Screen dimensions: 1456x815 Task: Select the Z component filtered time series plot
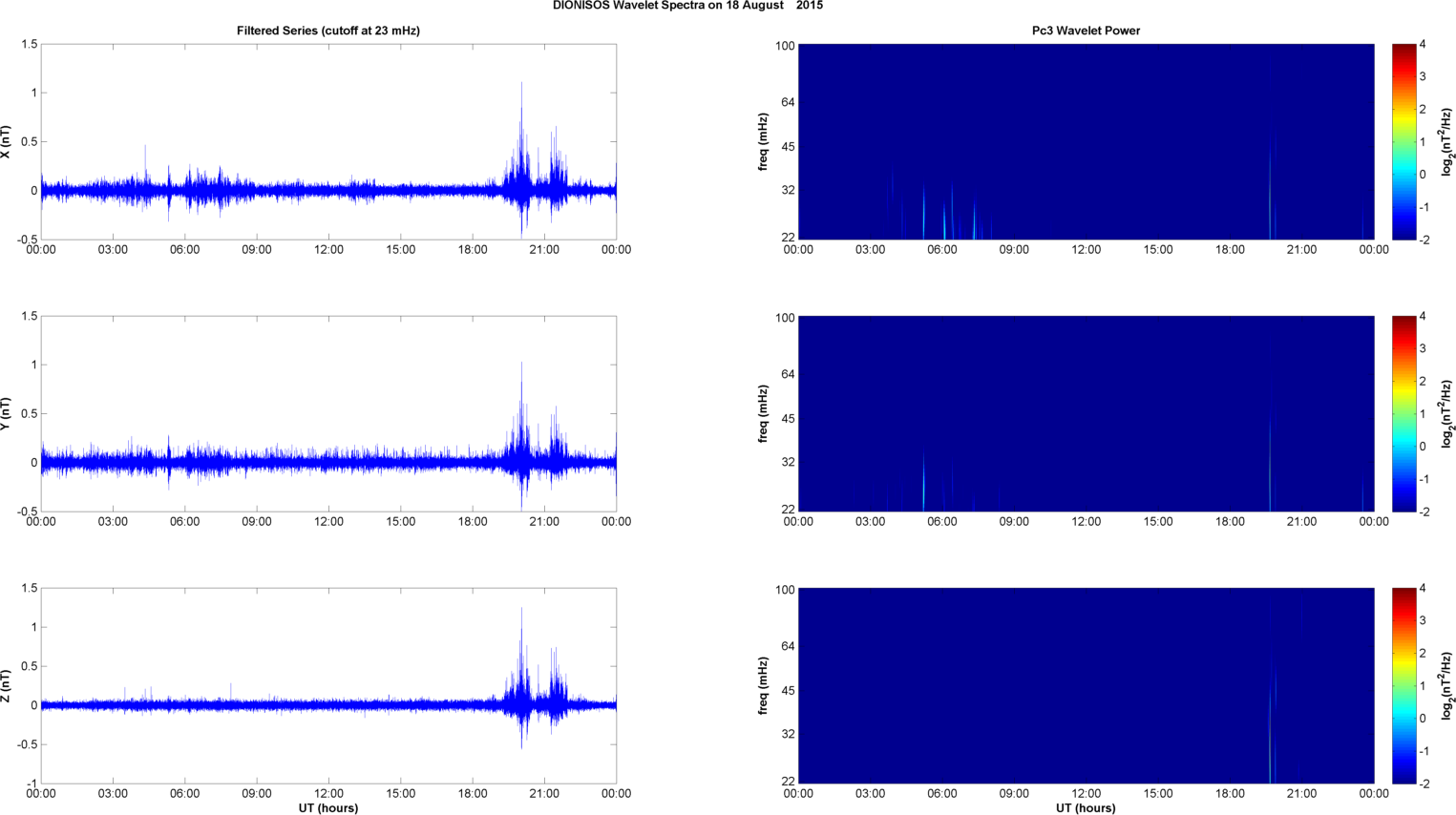pyautogui.click(x=328, y=685)
